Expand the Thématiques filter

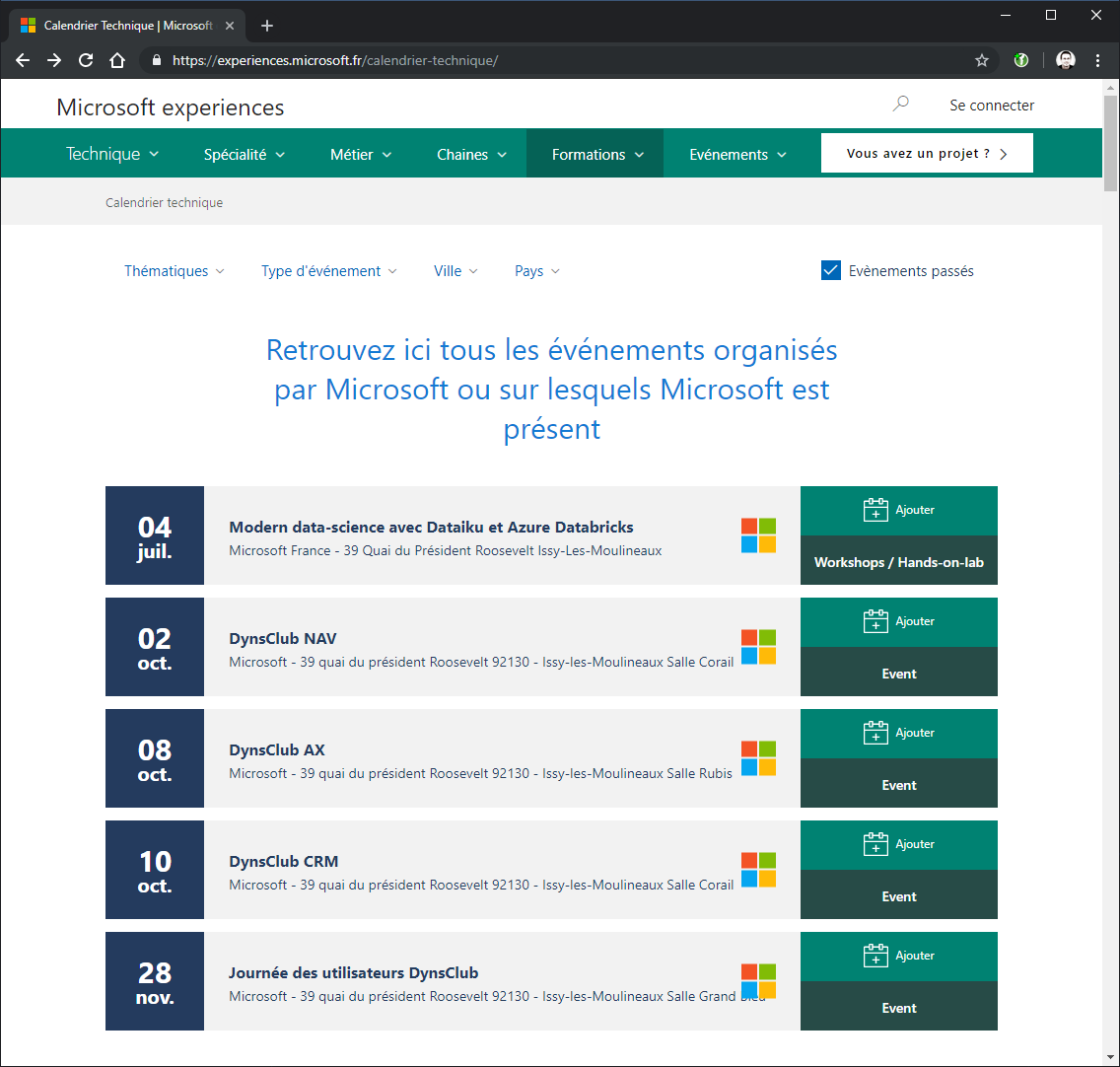coord(175,271)
